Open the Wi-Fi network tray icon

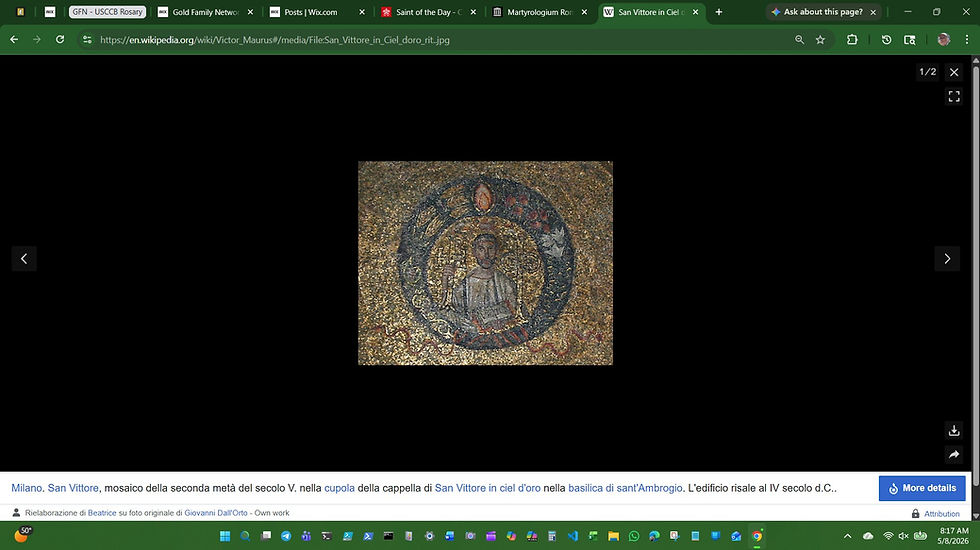coord(888,536)
